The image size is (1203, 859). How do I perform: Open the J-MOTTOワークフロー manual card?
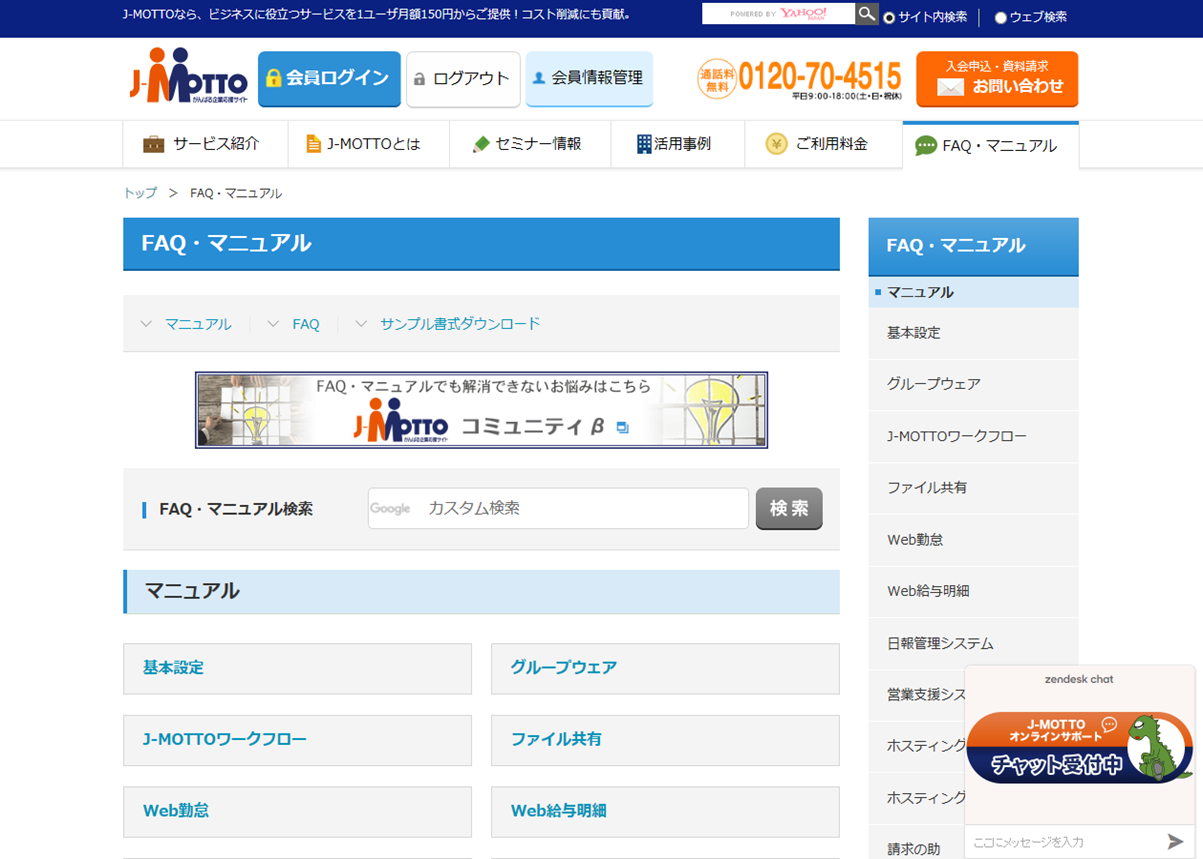[x=297, y=740]
